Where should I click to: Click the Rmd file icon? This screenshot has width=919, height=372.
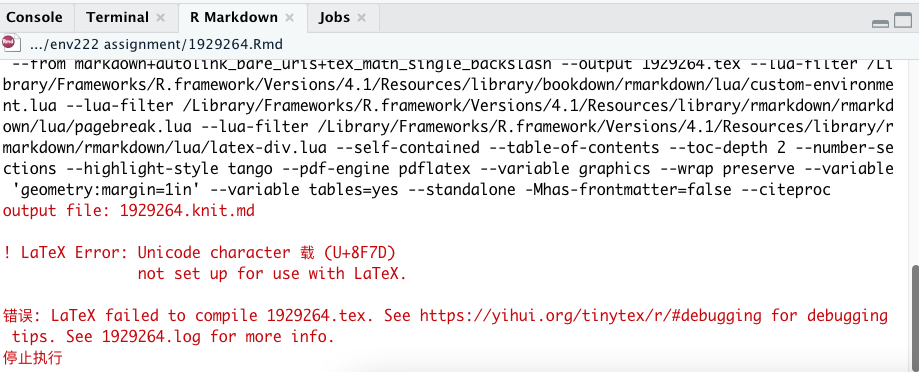(11, 44)
